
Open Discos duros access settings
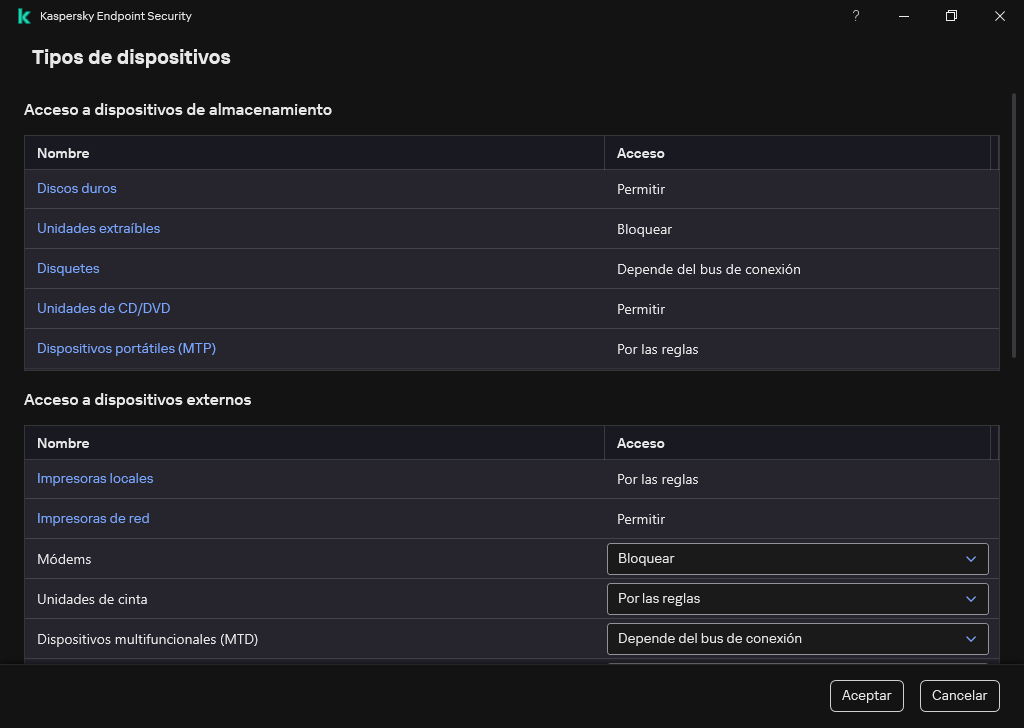tap(77, 188)
